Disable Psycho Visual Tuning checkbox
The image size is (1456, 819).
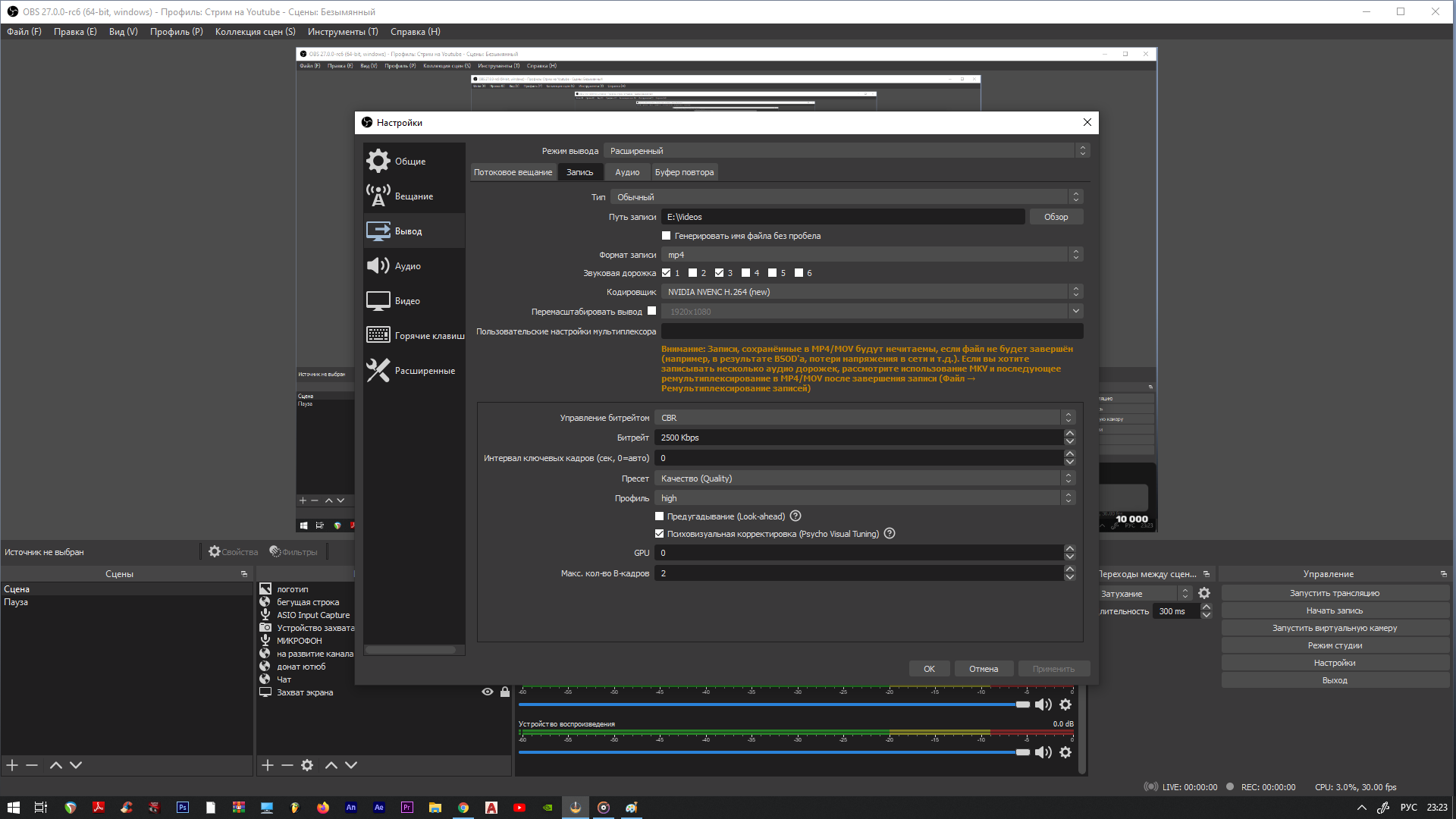pyautogui.click(x=659, y=534)
